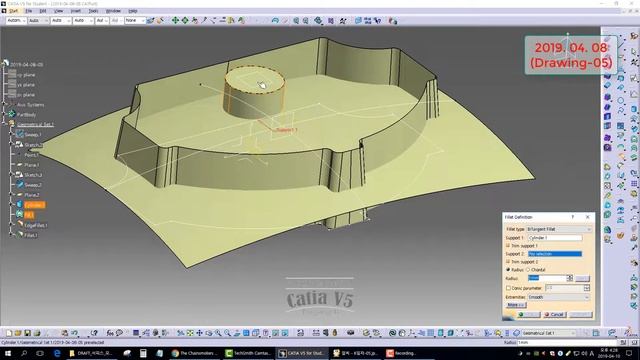Open the Insert menu

(76, 11)
